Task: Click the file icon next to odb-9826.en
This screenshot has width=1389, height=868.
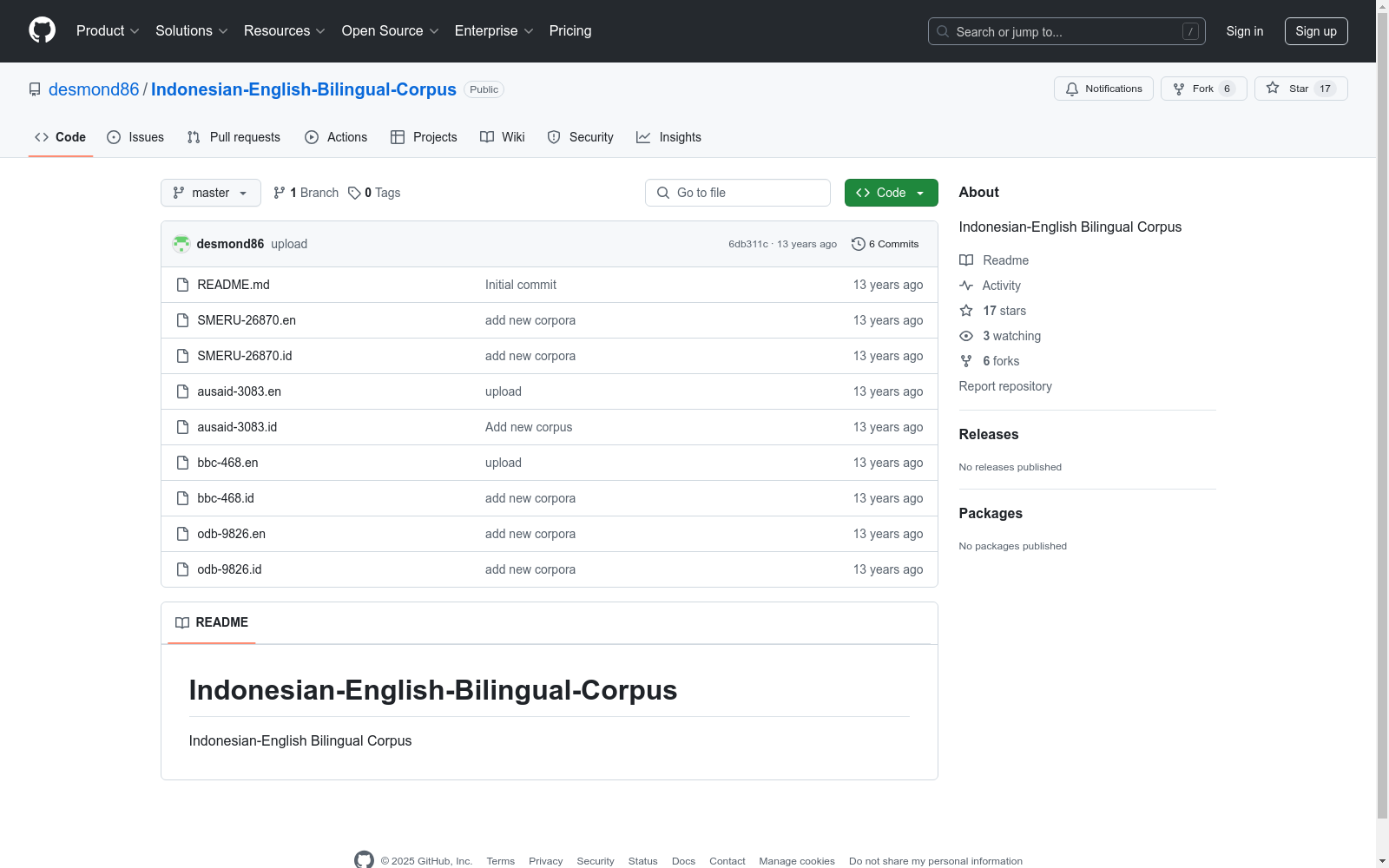Action: point(182,534)
